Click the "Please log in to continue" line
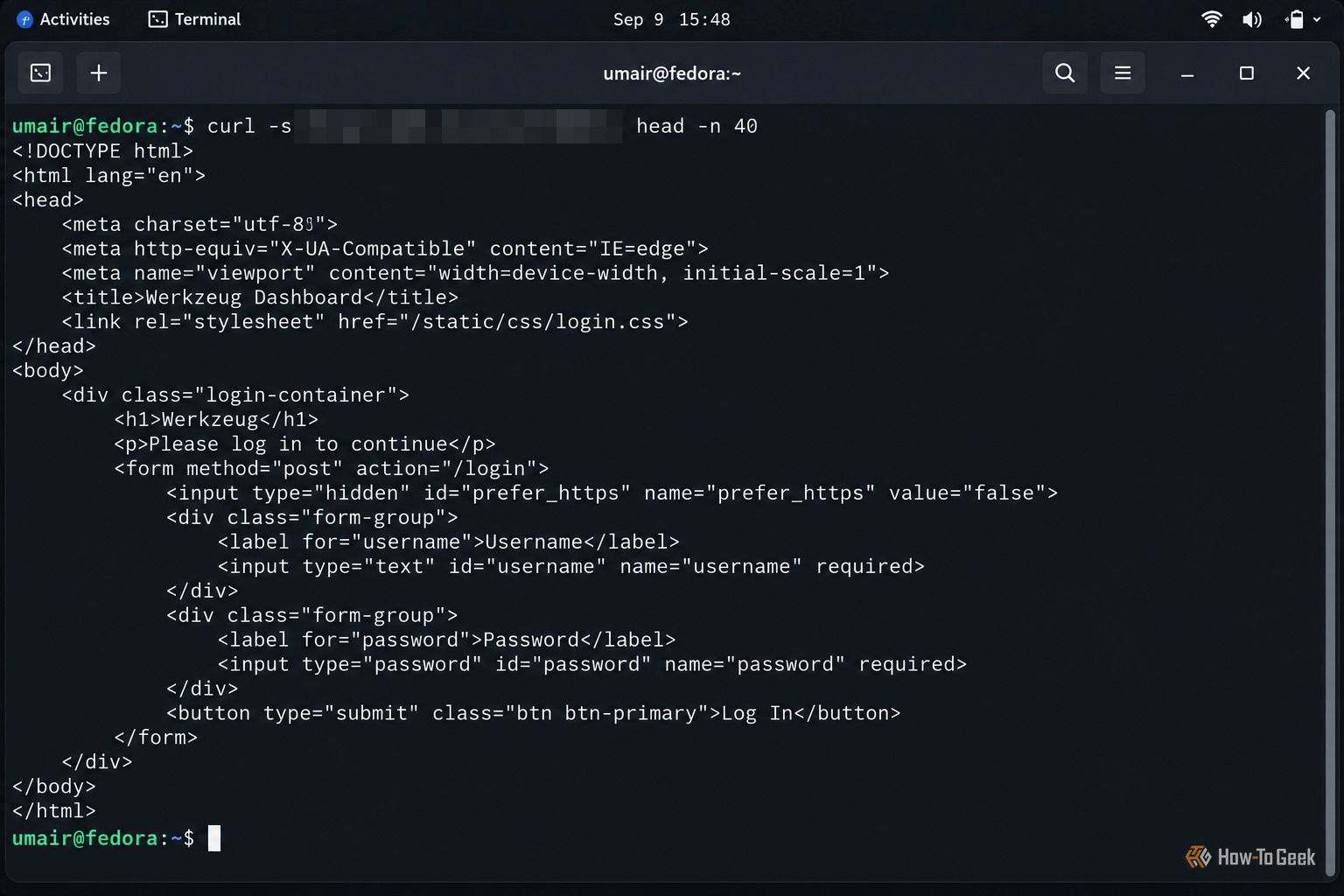Screen dimensions: 1344x896 pyautogui.click(x=304, y=444)
